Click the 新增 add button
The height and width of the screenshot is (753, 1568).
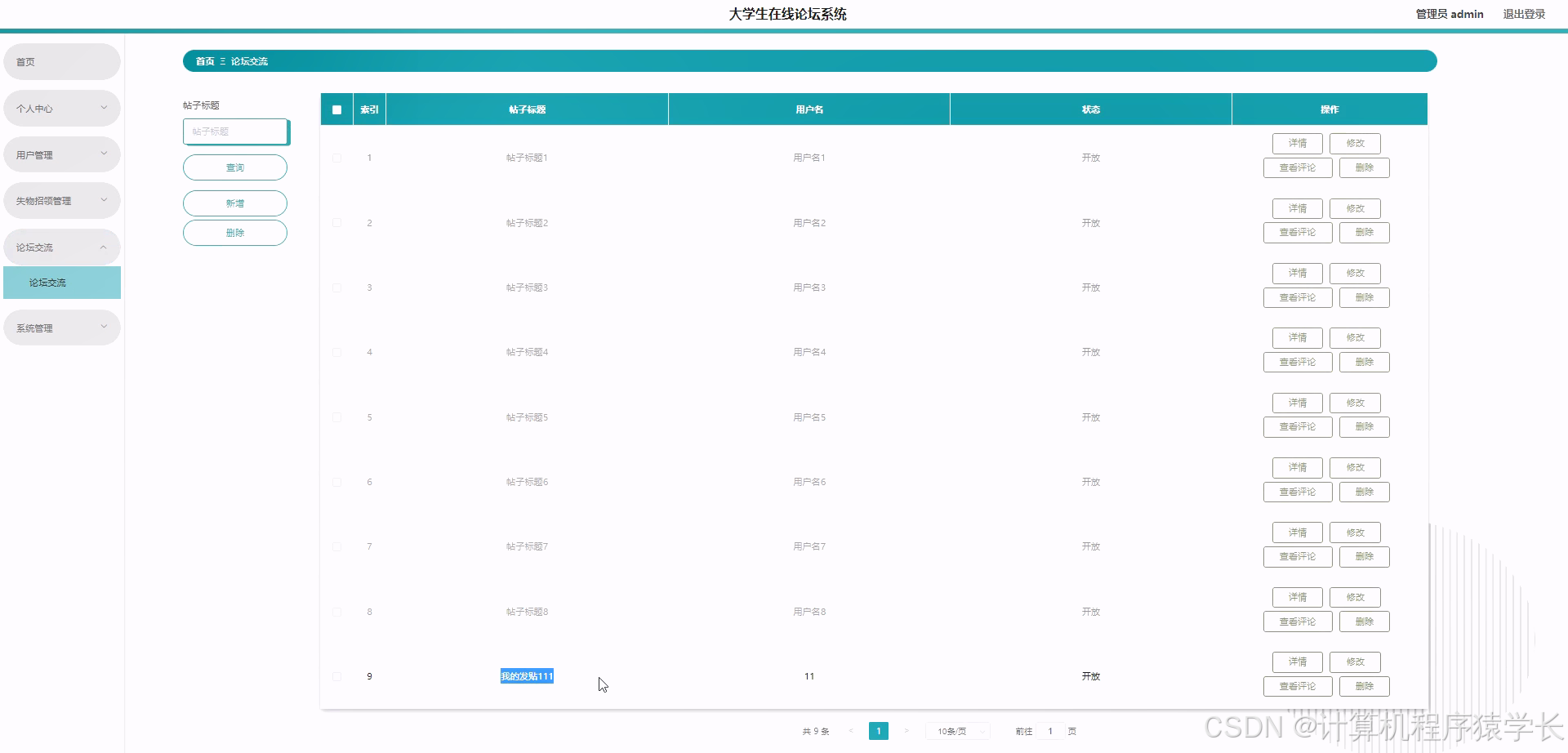(x=235, y=203)
